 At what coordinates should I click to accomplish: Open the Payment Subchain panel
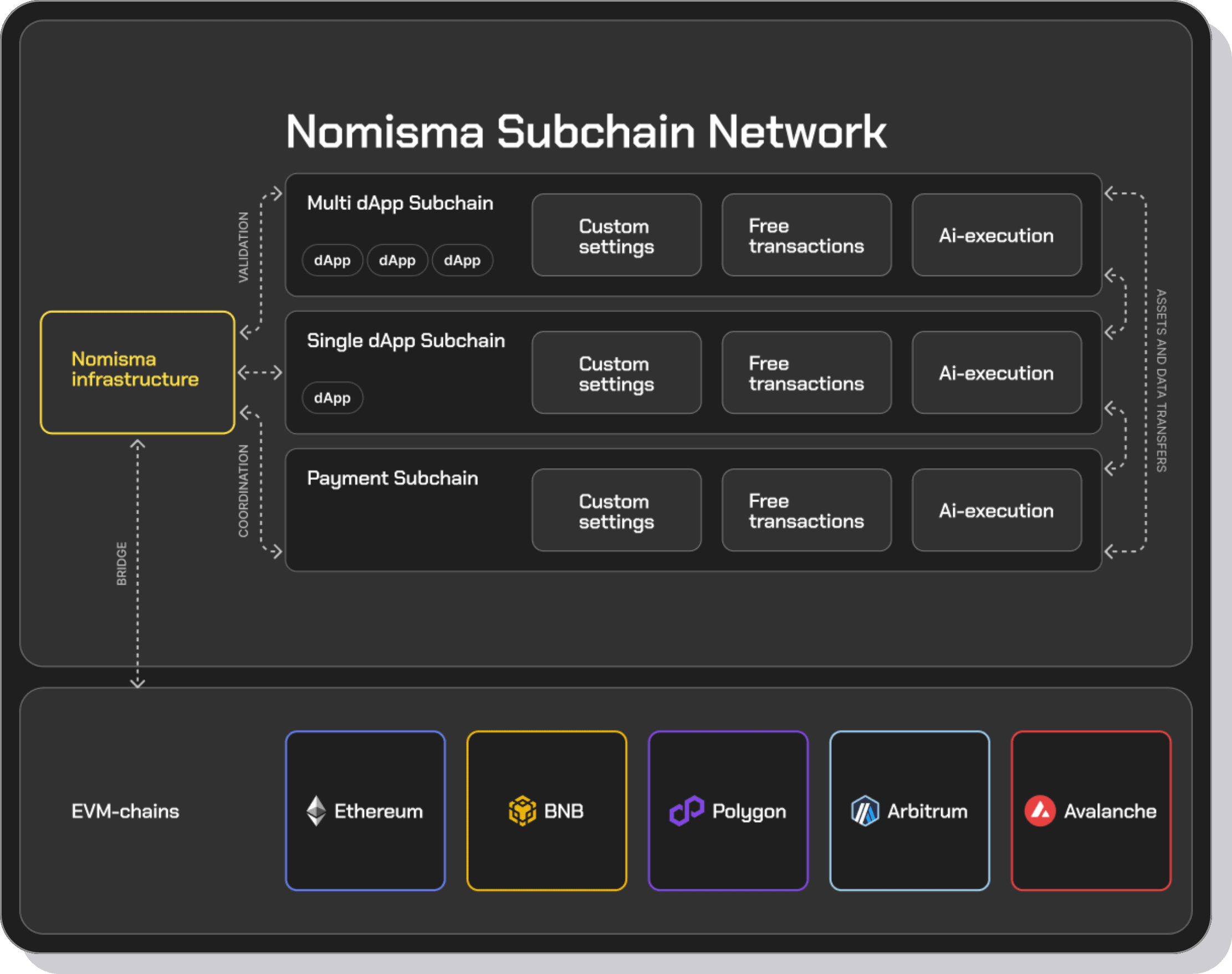coord(393,479)
